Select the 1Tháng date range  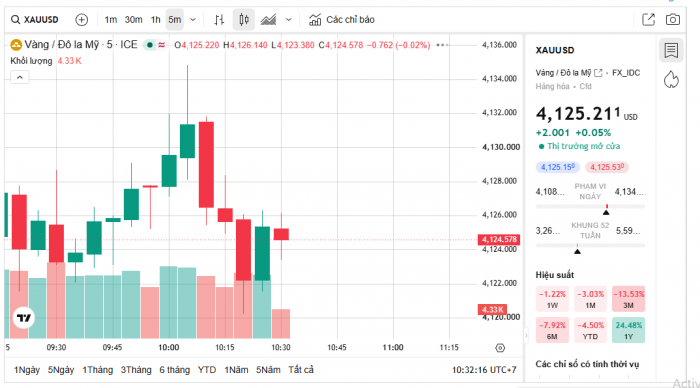(97, 370)
